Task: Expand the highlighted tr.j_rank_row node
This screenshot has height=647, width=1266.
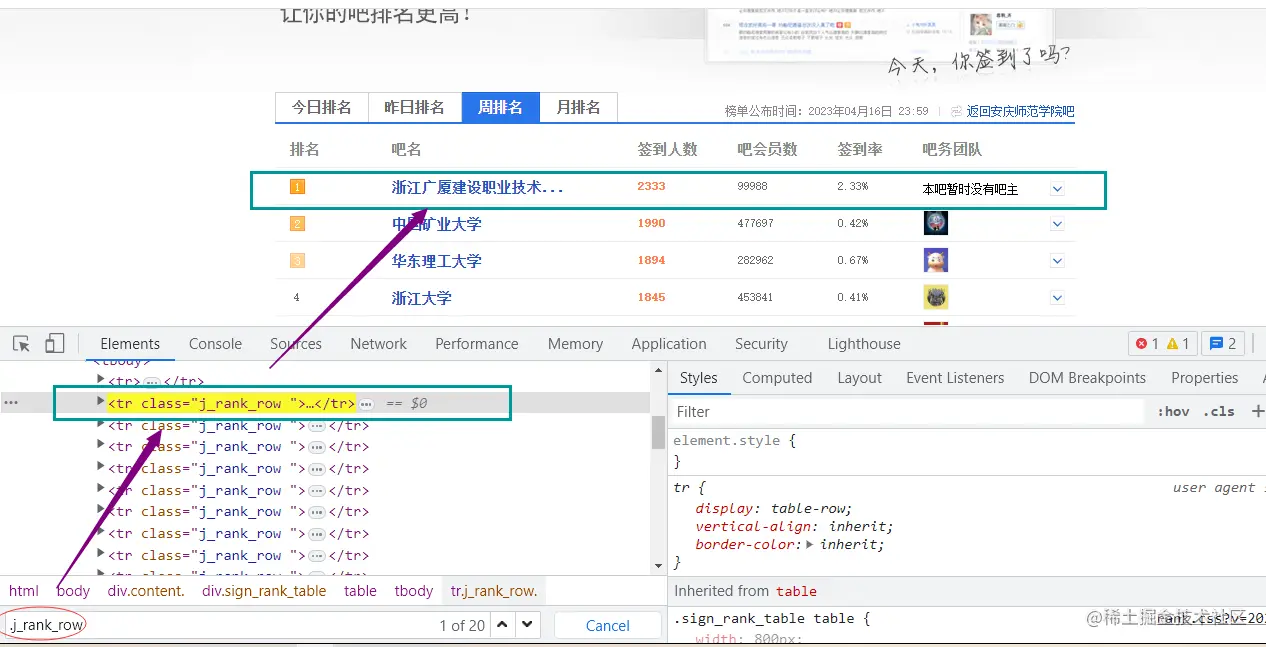Action: (x=99, y=403)
